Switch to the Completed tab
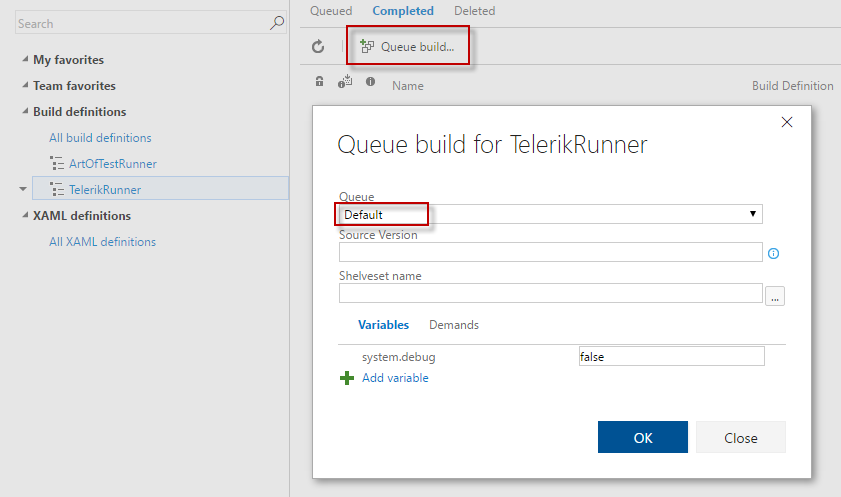841x497 pixels. coord(403,11)
